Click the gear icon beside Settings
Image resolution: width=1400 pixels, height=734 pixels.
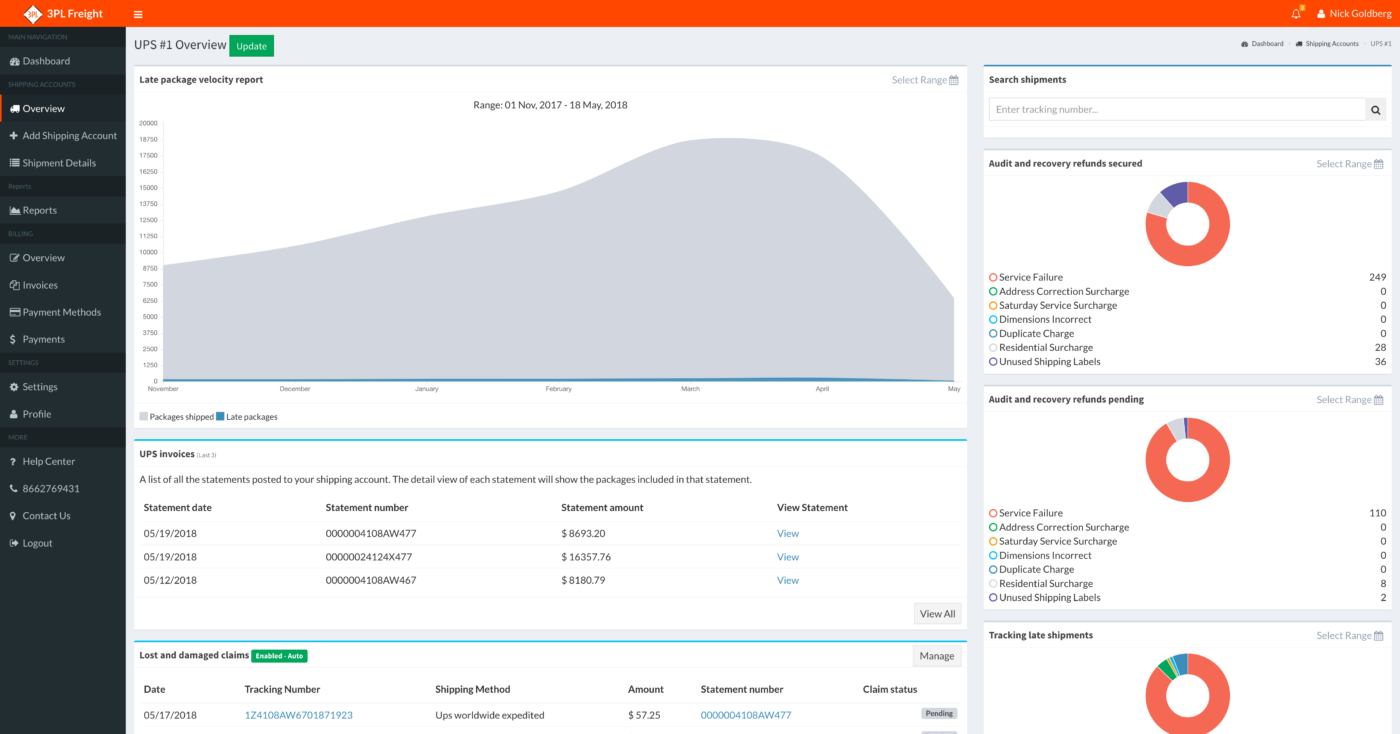(x=14, y=387)
